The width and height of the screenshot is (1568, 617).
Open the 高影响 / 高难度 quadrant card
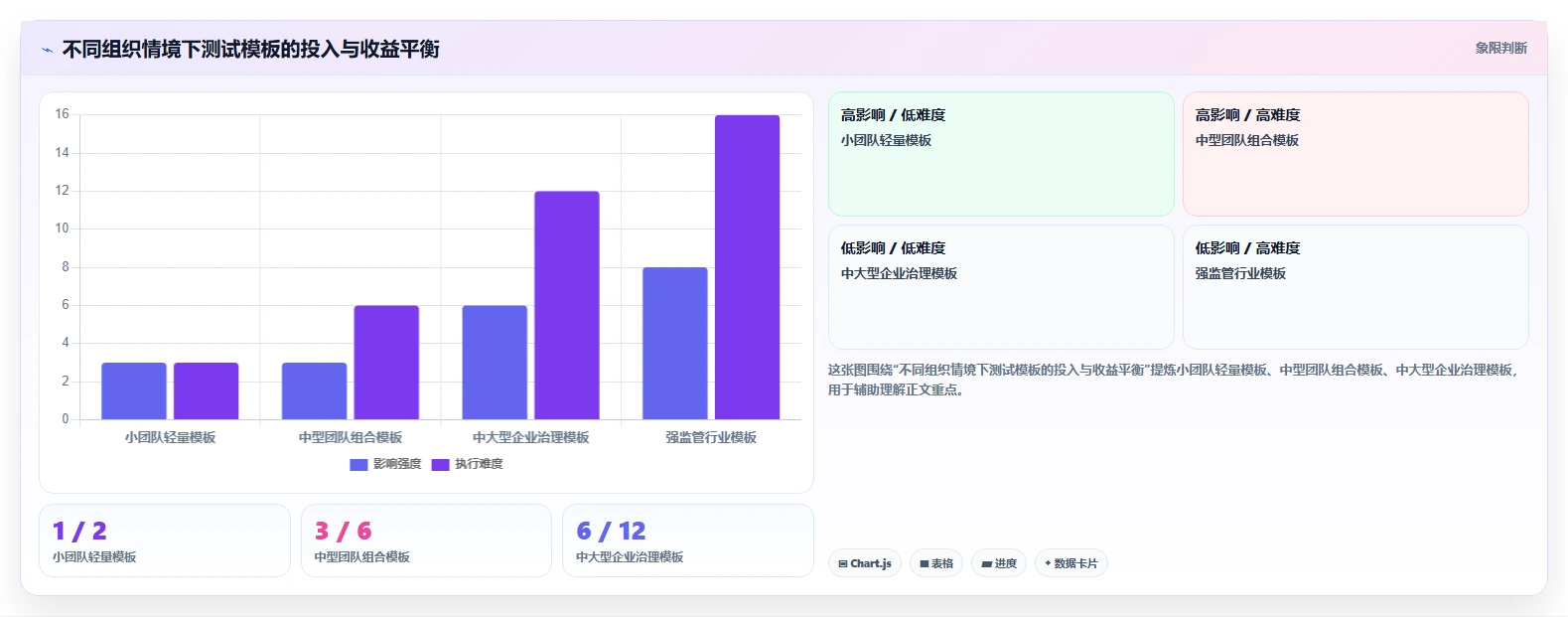pyautogui.click(x=1355, y=154)
